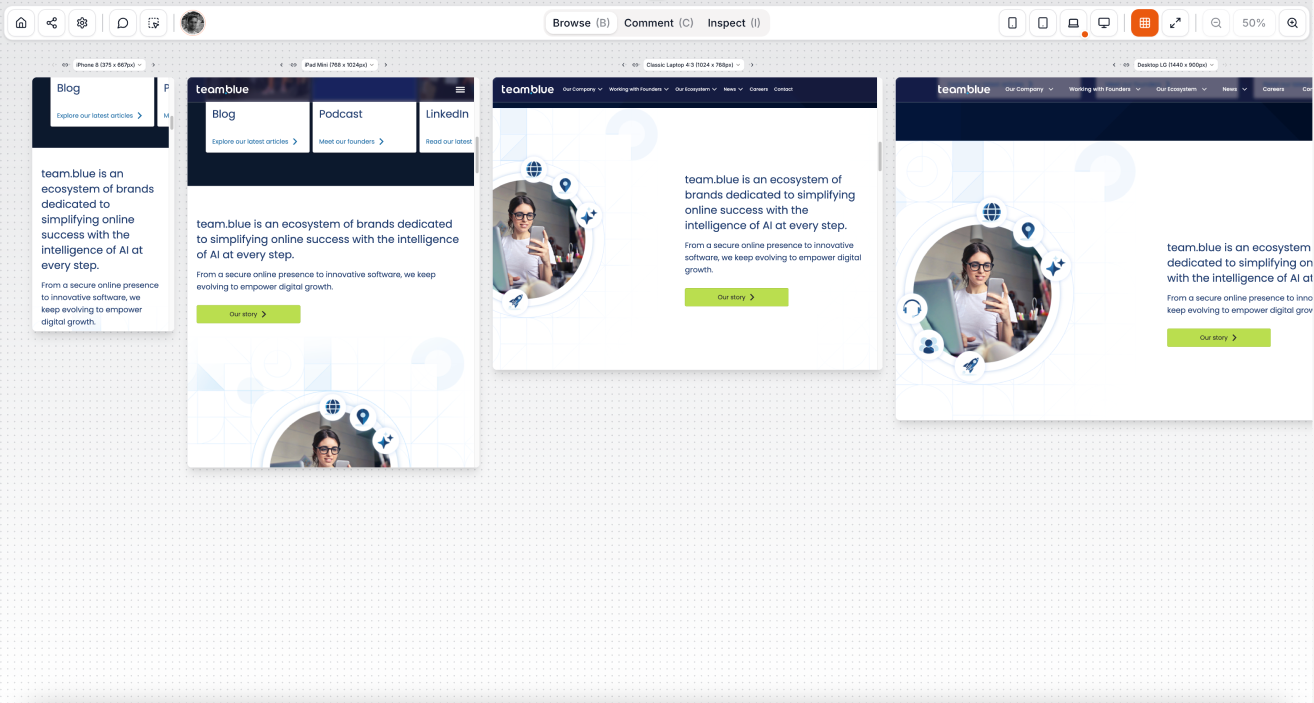This screenshot has height=703, width=1314.
Task: Zoom in with magnifier plus icon
Action: click(x=1292, y=23)
